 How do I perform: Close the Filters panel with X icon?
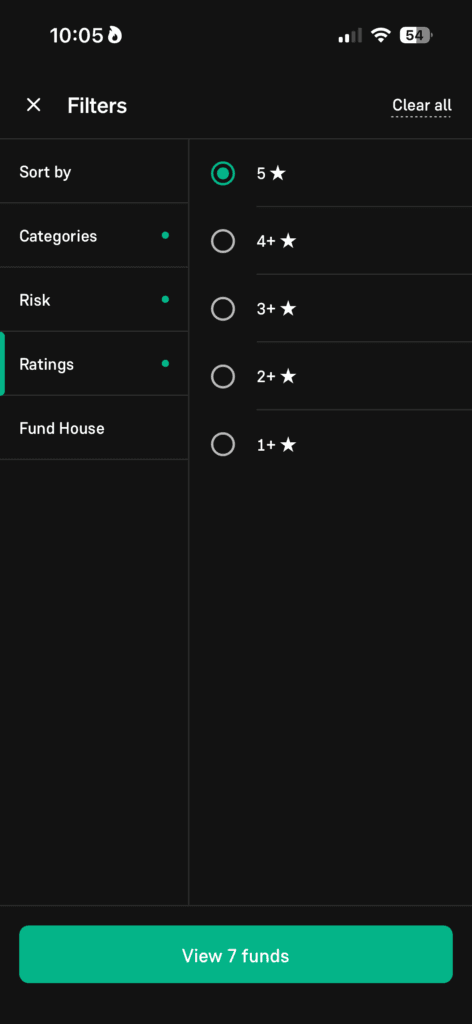[x=33, y=104]
